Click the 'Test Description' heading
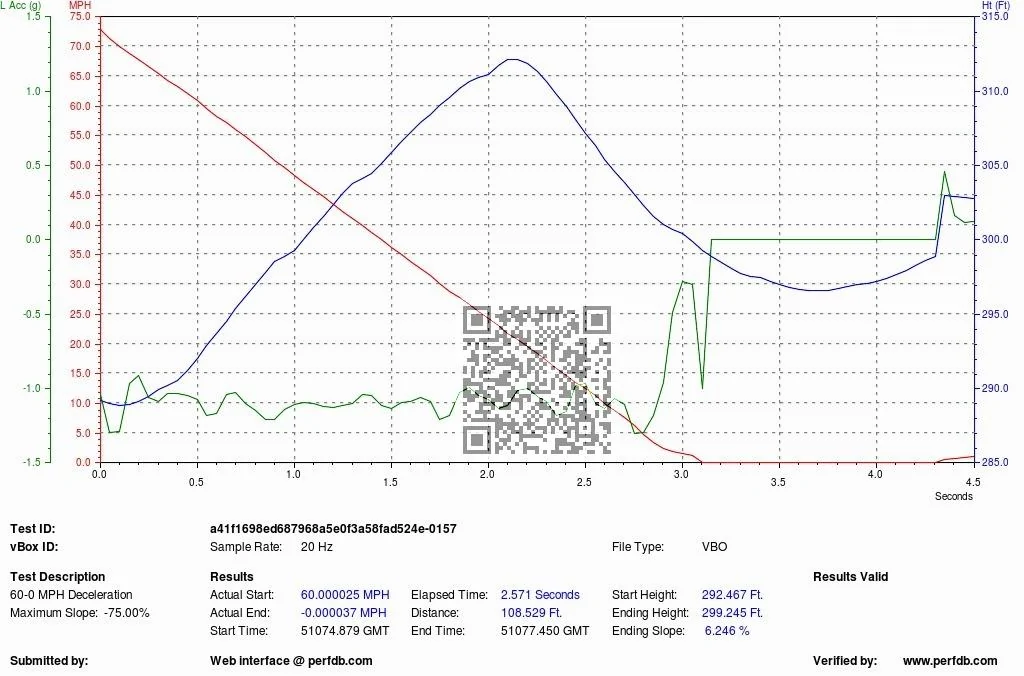Screen dimensions: 1024x676 (x=57, y=577)
